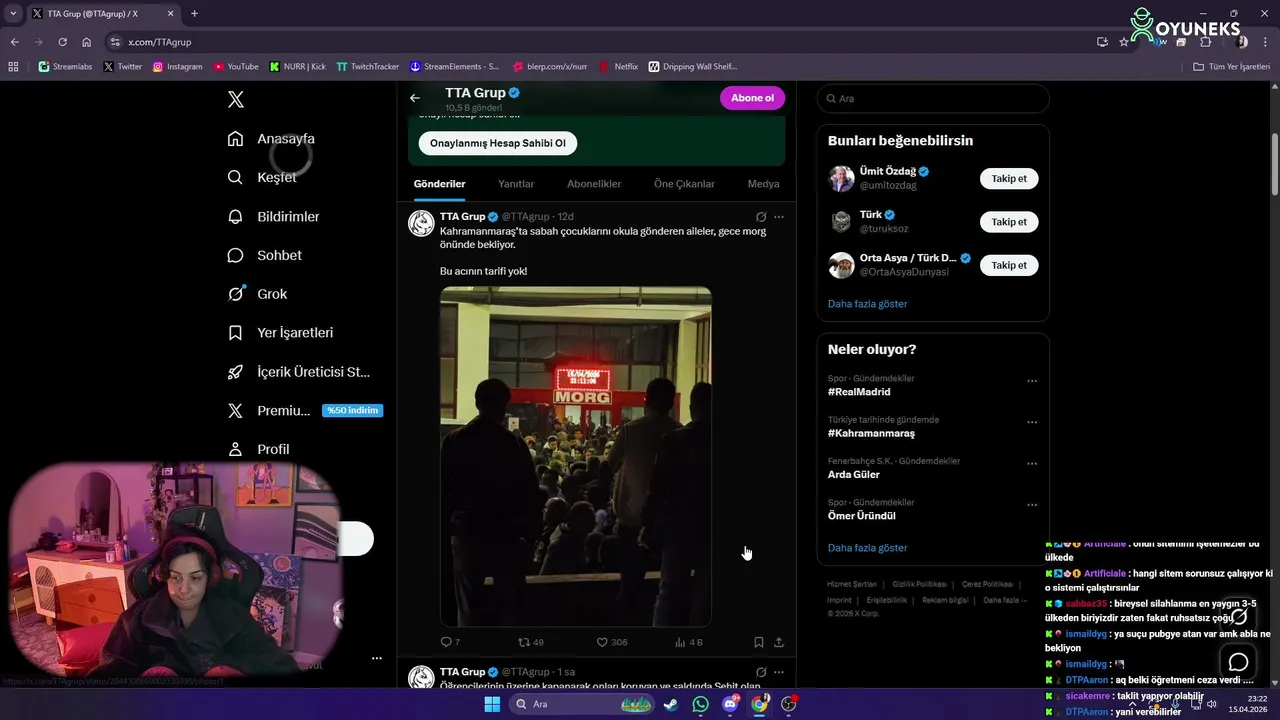
Task: Click Onaylanmış Hesap Sahibi Ol button
Action: pyautogui.click(x=498, y=143)
